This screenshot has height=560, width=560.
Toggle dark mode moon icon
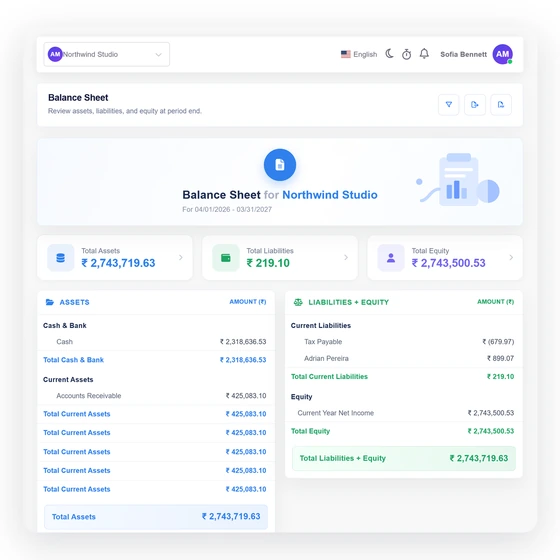(x=389, y=54)
